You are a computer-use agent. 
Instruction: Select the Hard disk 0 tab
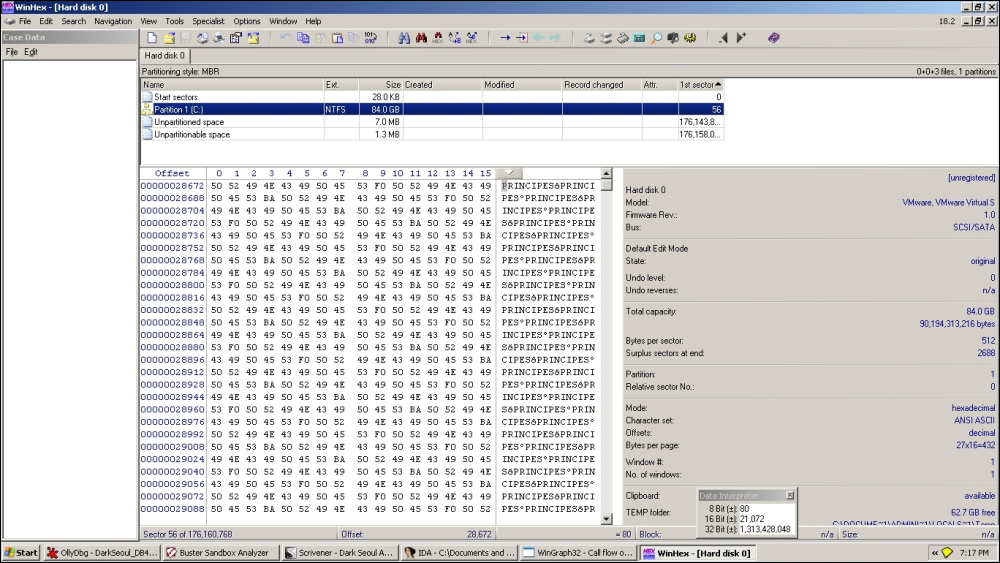(x=165, y=55)
